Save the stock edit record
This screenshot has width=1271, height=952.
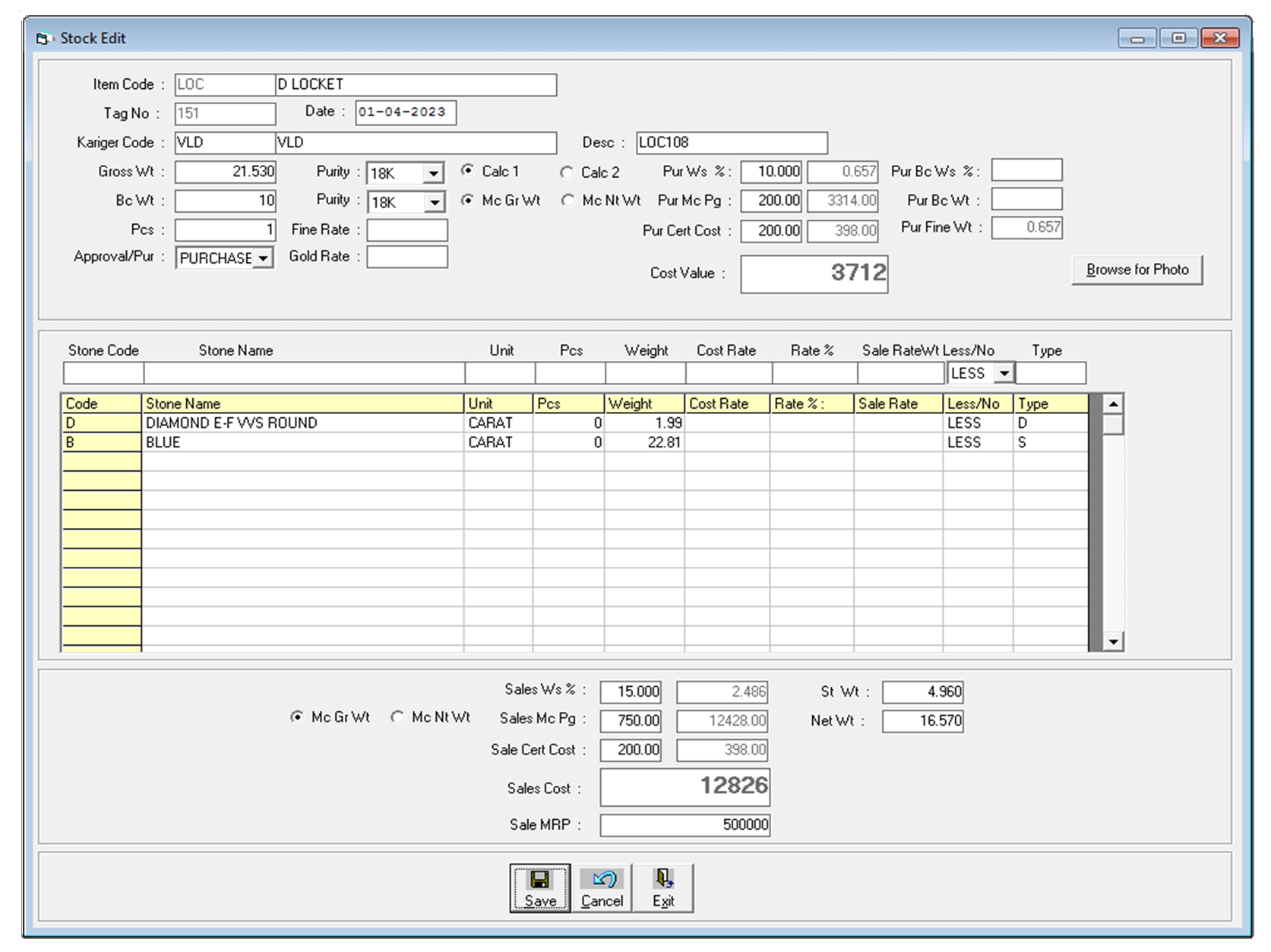coord(539,887)
